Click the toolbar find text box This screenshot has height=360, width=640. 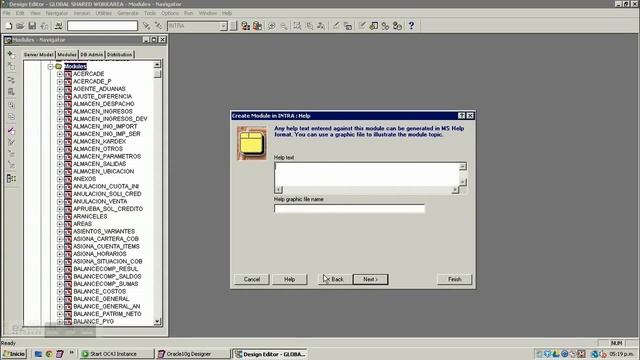pyautogui.click(x=102, y=26)
